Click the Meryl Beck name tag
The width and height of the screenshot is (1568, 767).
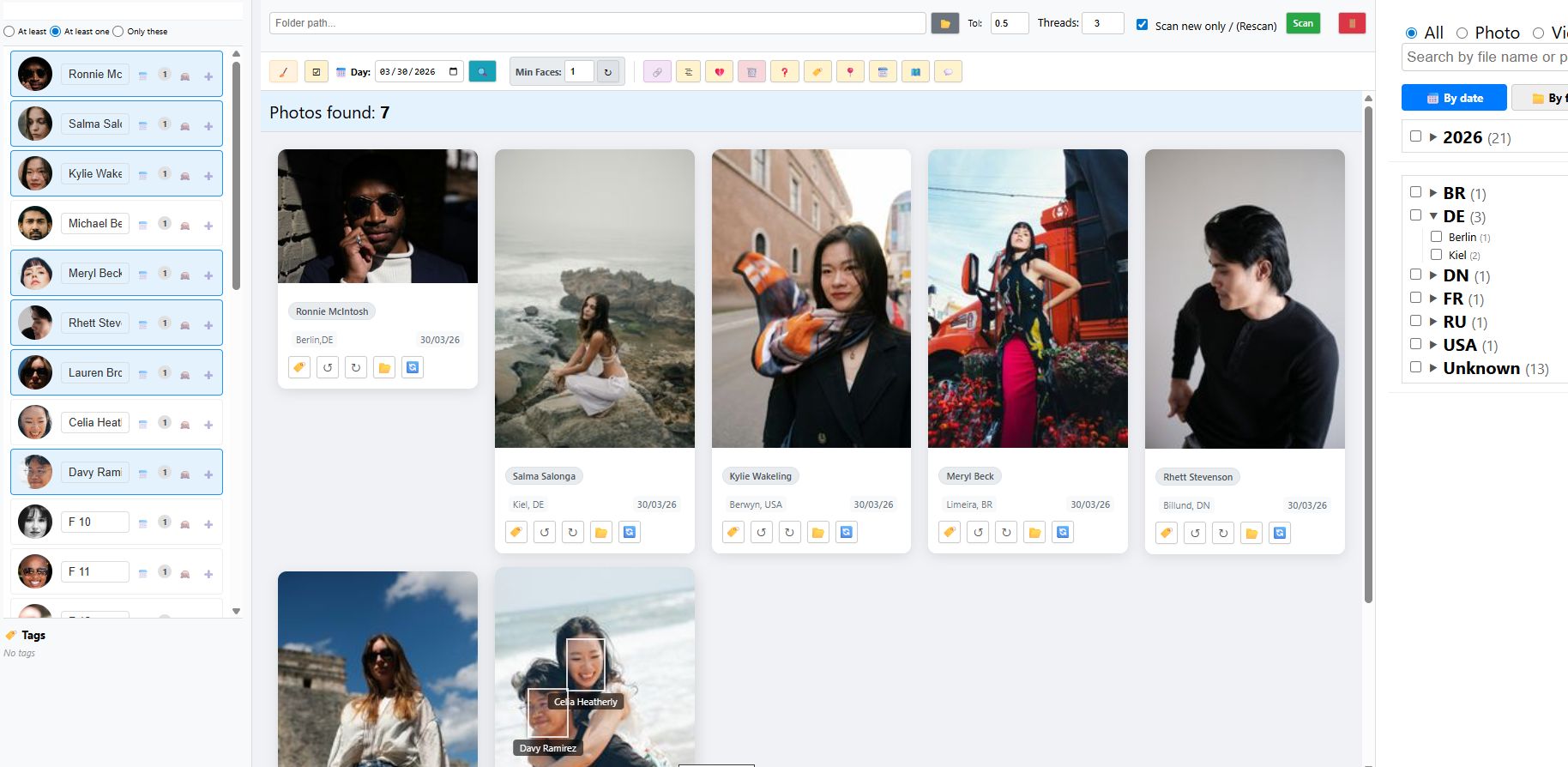pyautogui.click(x=970, y=476)
